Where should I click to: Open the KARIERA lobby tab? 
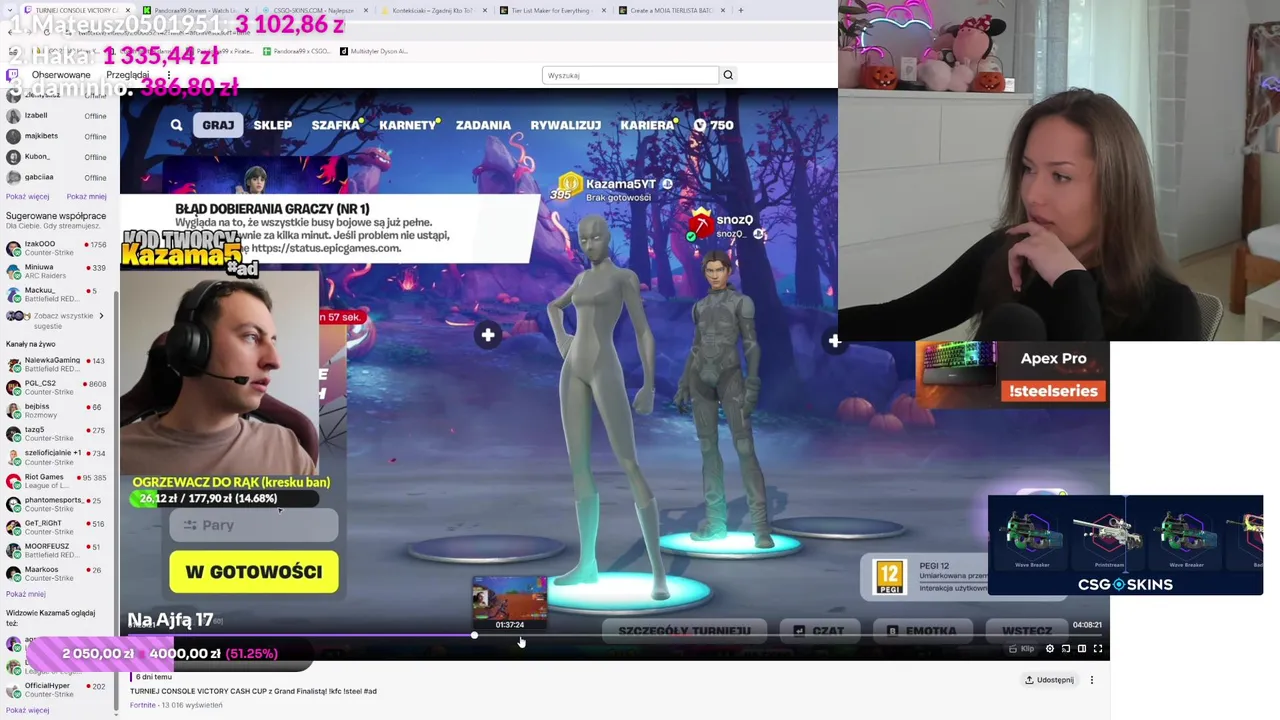coord(647,125)
